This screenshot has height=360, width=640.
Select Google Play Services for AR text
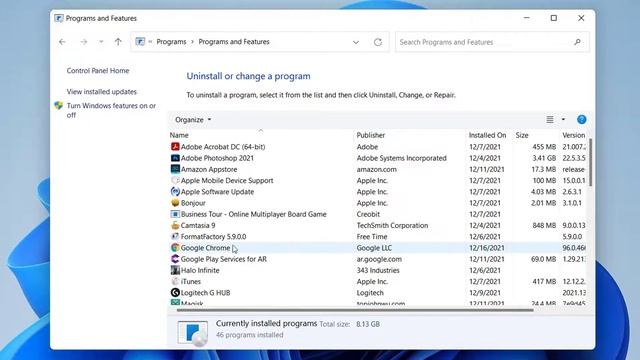click(x=224, y=259)
